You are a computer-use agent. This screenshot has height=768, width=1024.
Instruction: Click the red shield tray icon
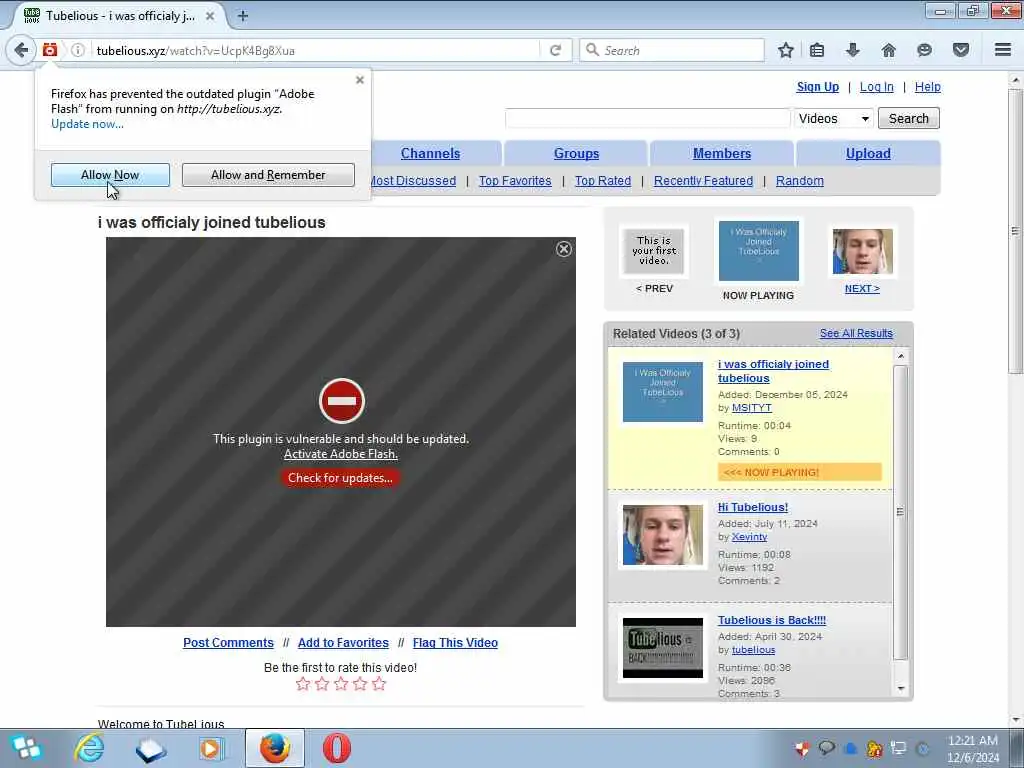pyautogui.click(x=802, y=748)
